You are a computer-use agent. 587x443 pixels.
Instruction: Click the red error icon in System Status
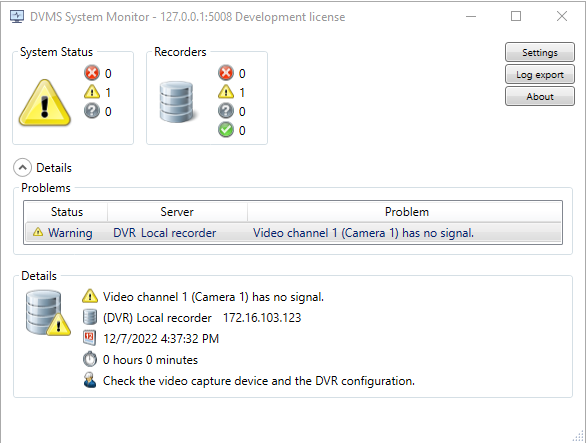coord(92,73)
